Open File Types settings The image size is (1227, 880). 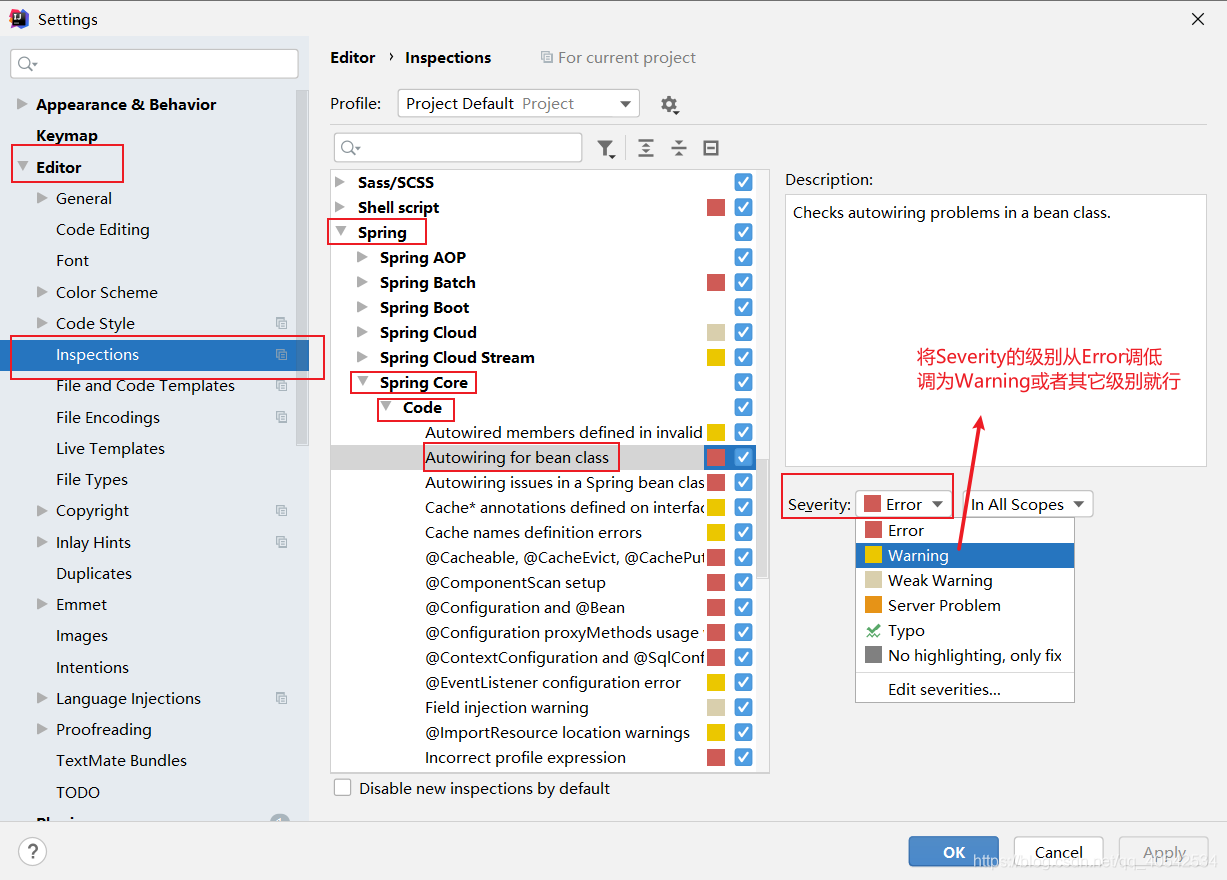point(92,479)
